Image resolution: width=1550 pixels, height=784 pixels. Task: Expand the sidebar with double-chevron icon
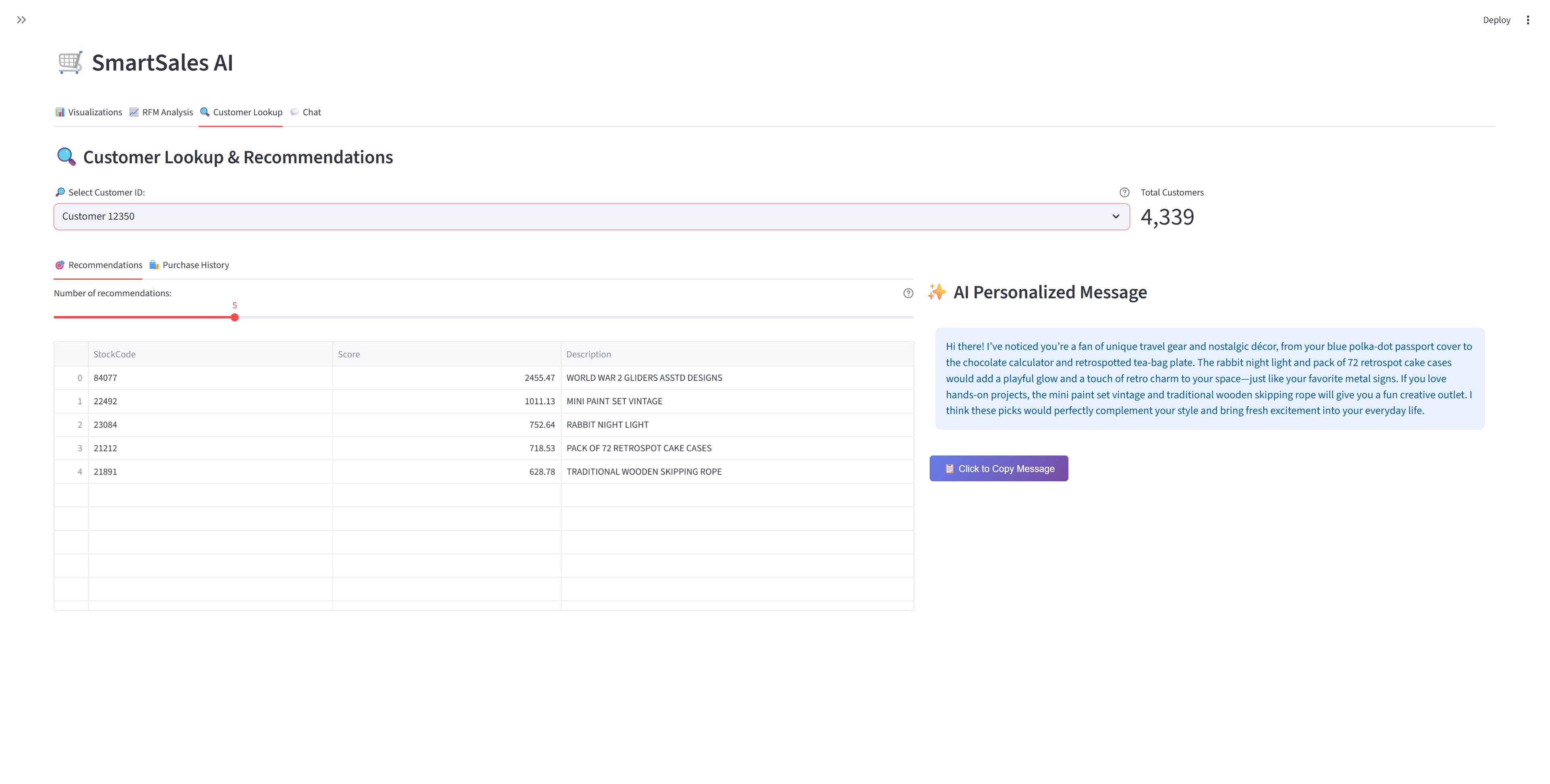pyautogui.click(x=21, y=20)
